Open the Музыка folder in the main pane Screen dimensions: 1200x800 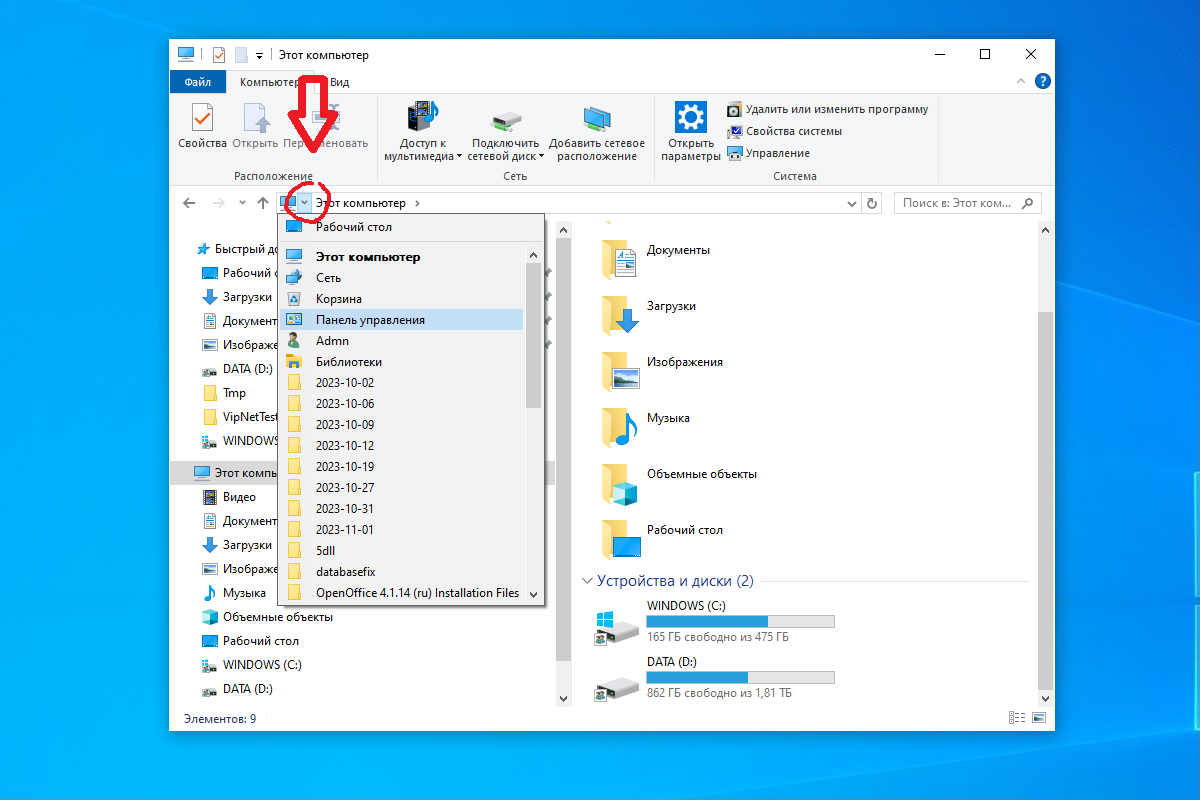(x=648, y=427)
